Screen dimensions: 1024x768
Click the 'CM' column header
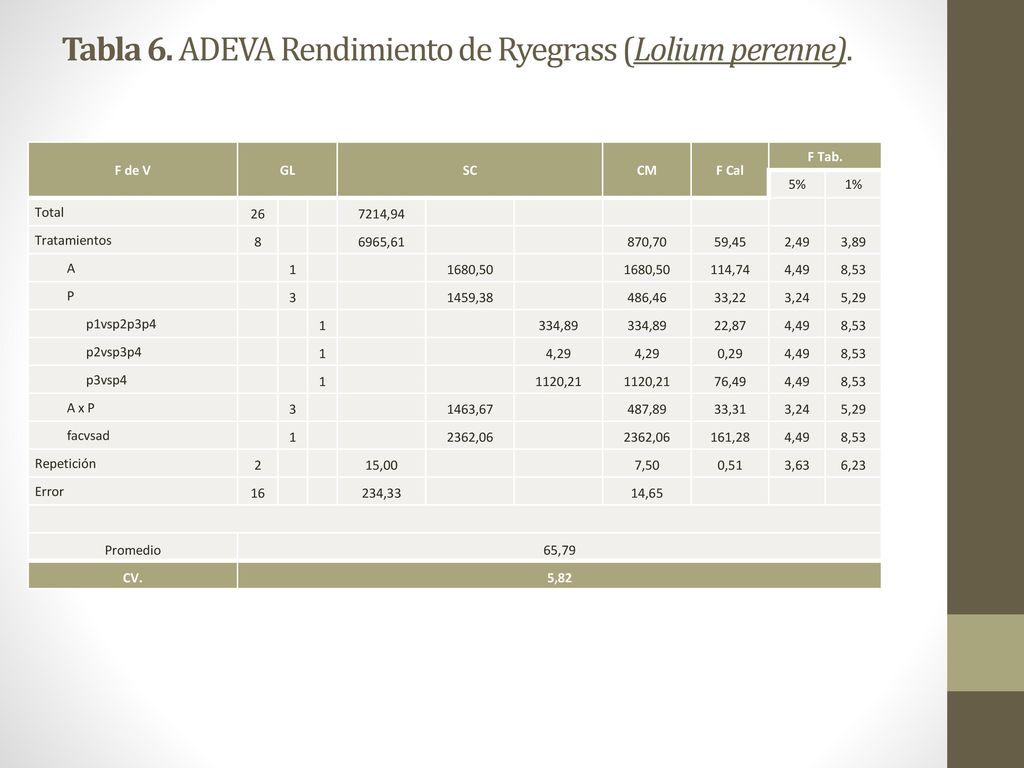647,170
